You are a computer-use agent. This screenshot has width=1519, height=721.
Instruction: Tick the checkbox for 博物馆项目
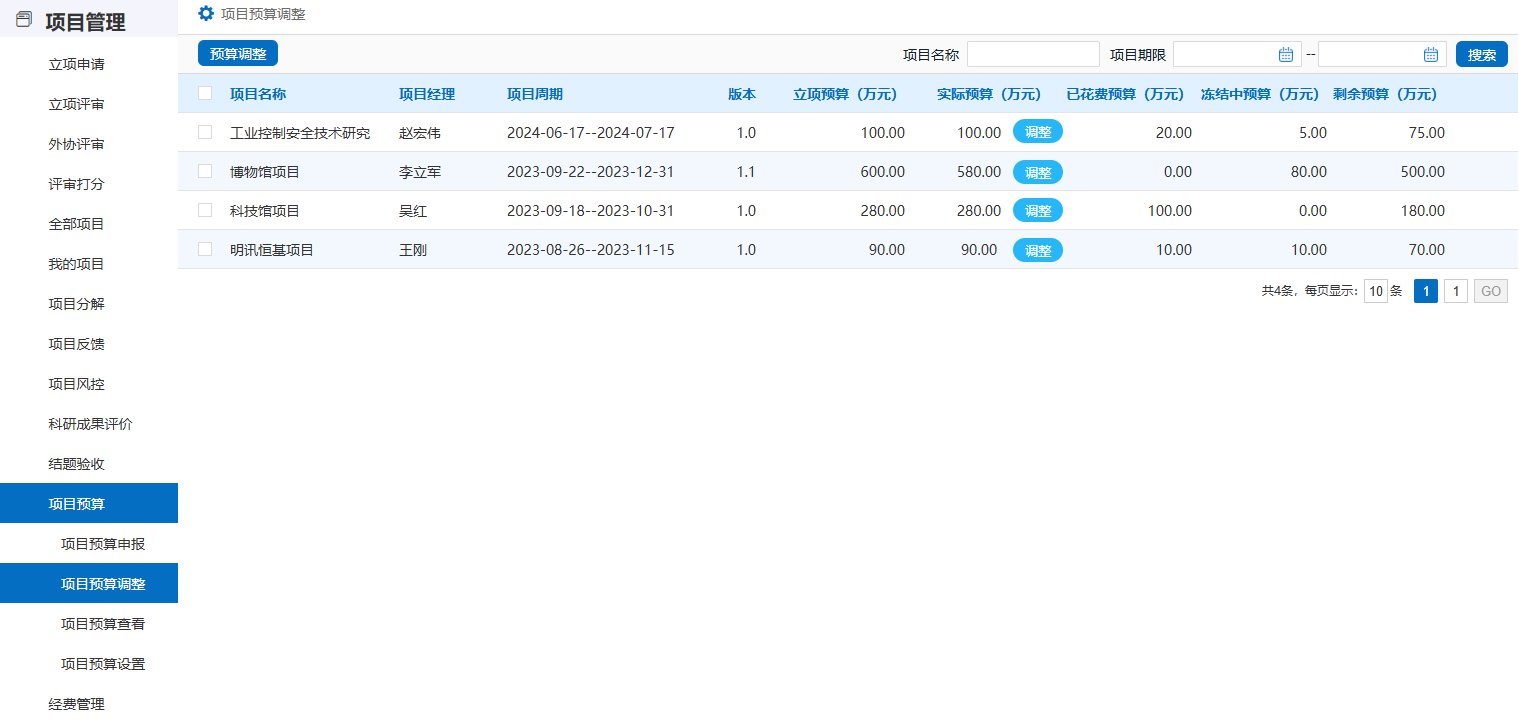pyautogui.click(x=205, y=171)
